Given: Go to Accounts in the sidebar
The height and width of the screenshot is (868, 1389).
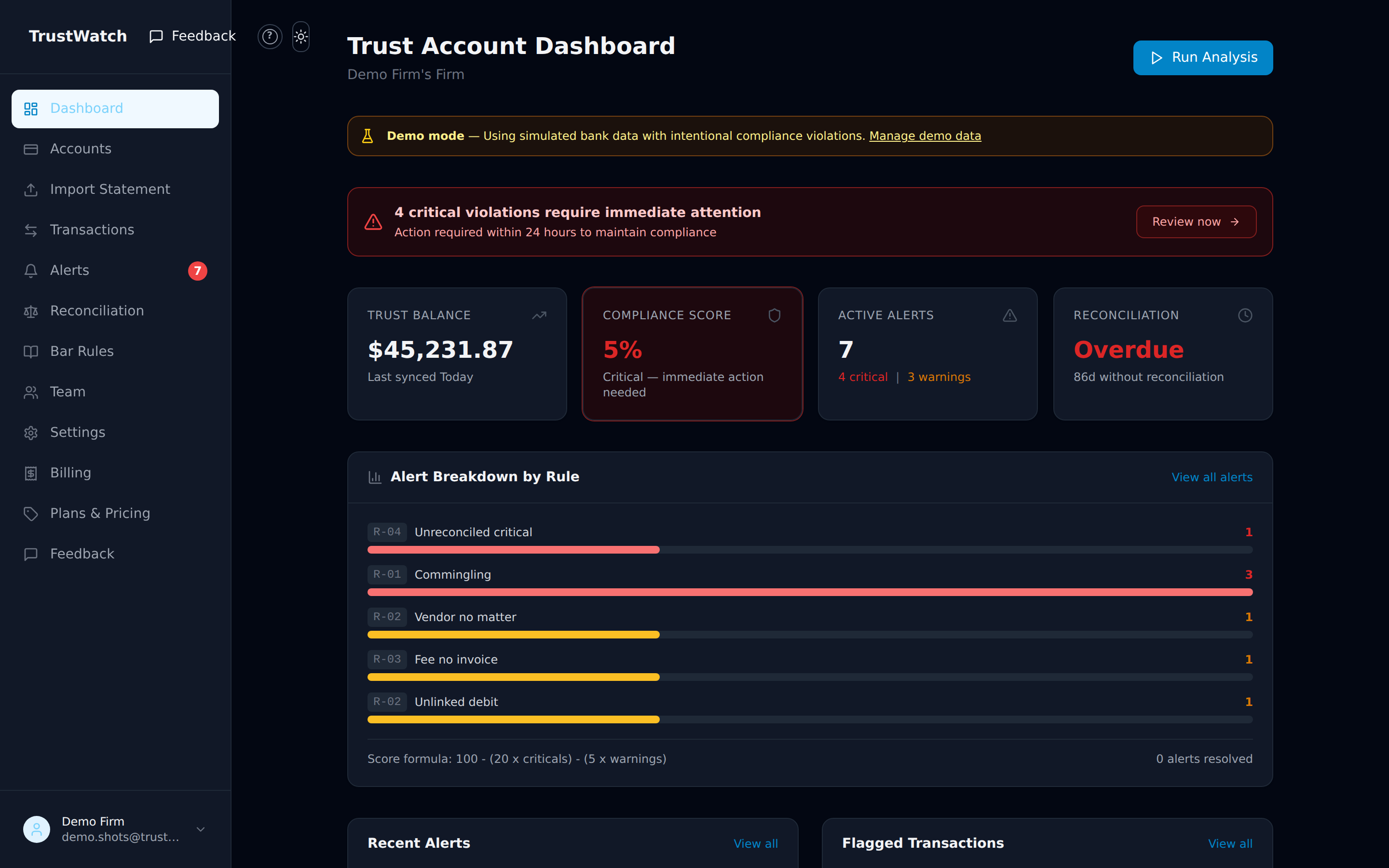Looking at the screenshot, I should pyautogui.click(x=115, y=149).
